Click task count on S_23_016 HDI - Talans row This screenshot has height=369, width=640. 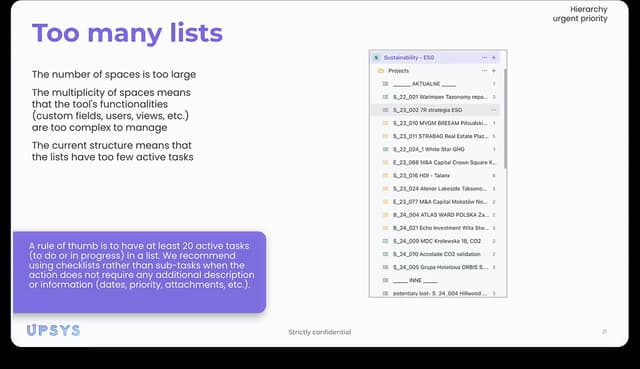tap(494, 175)
